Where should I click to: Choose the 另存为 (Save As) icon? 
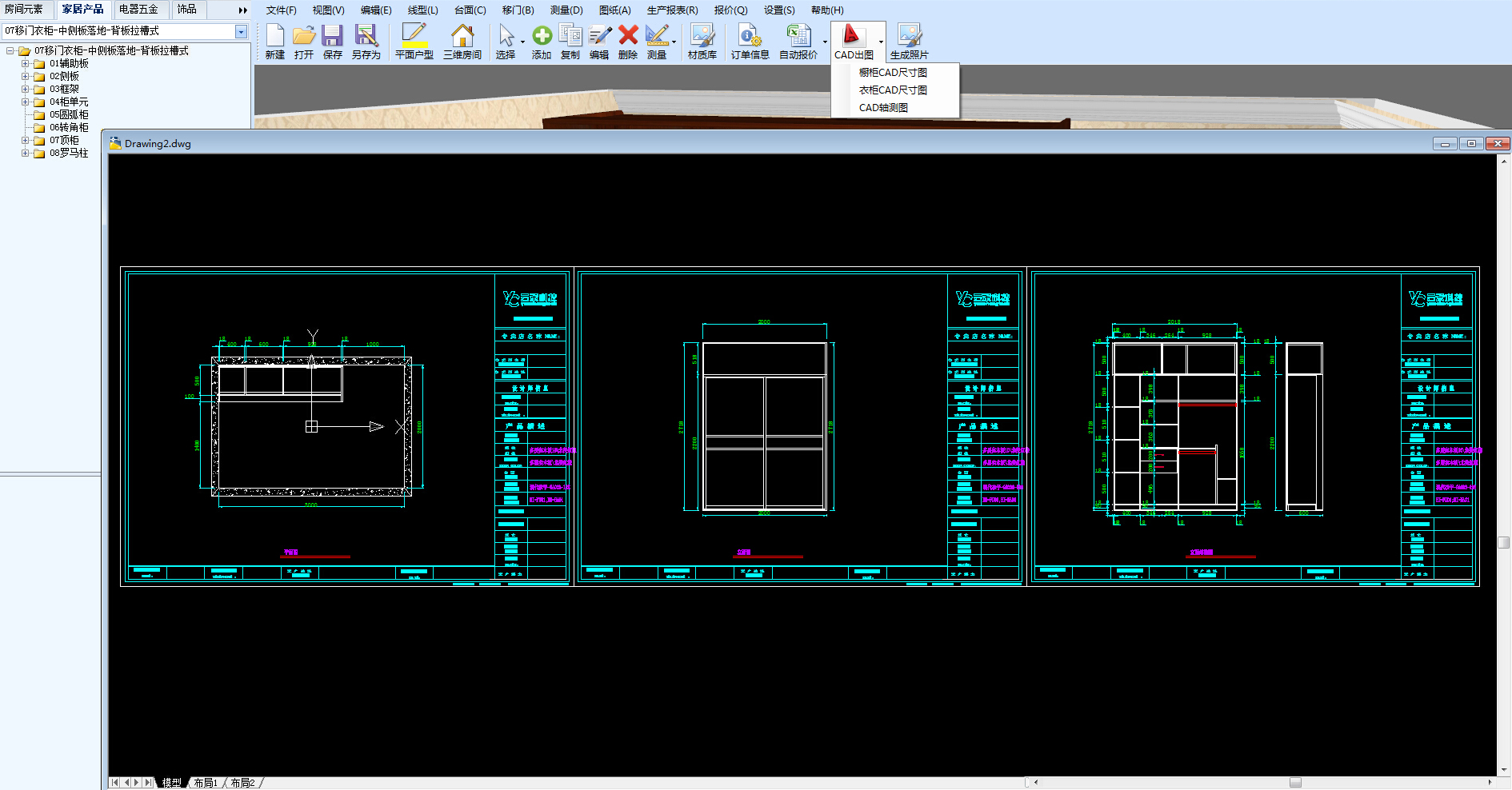[366, 36]
